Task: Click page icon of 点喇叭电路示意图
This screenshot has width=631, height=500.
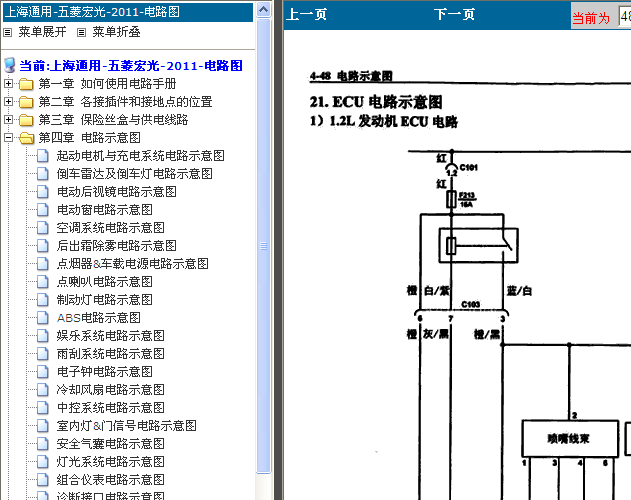Action: pyautogui.click(x=43, y=282)
